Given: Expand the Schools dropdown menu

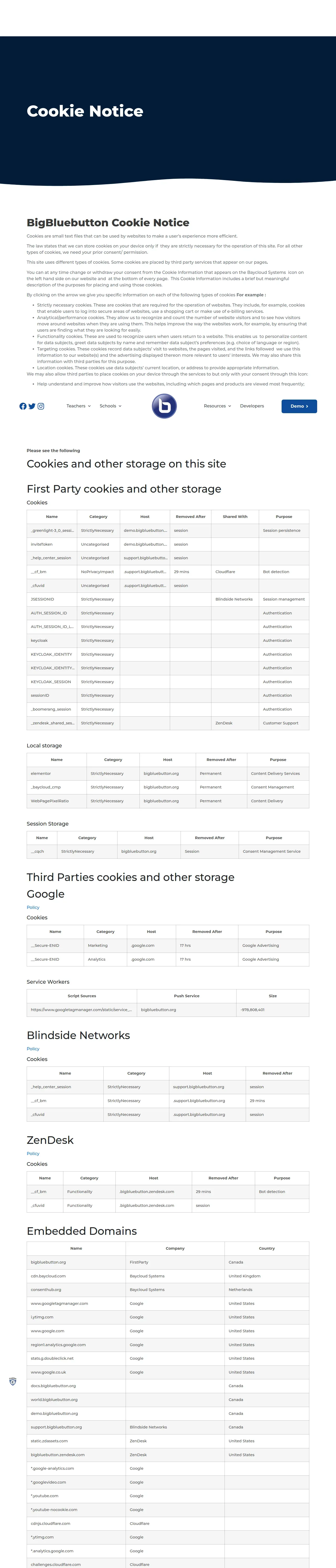Looking at the screenshot, I should coord(110,406).
